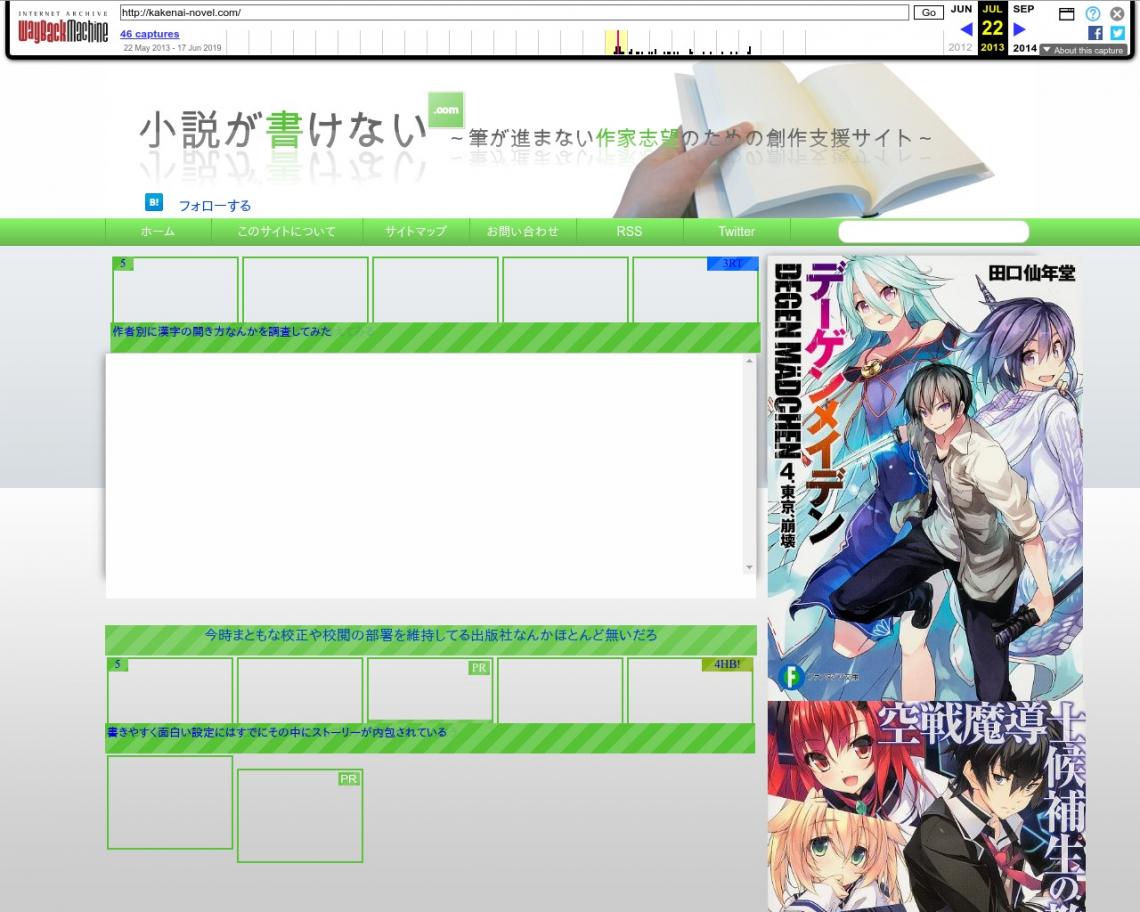1140x912 pixels.
Task: Open the デーゲンメイデン book cover ad
Action: (x=926, y=477)
